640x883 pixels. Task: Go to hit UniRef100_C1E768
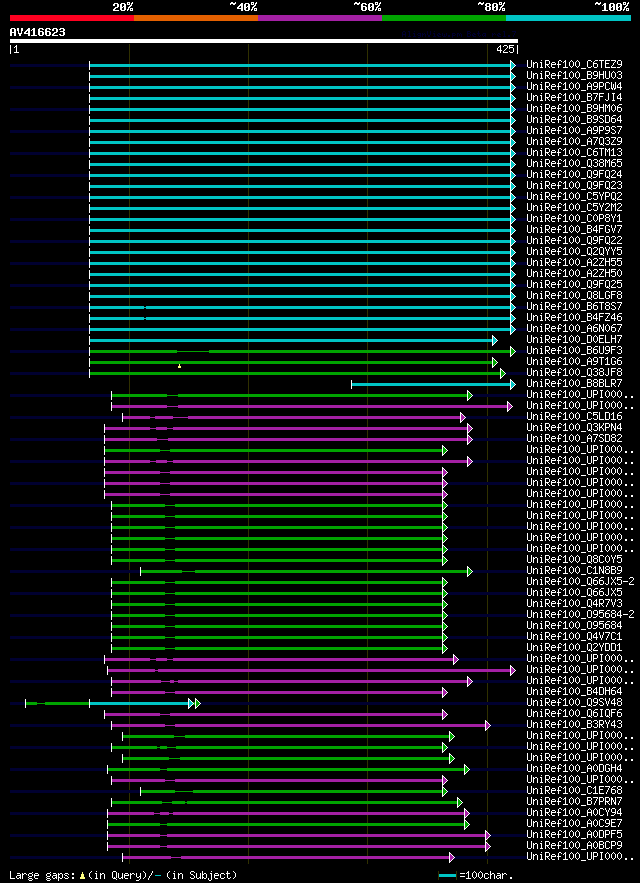click(x=574, y=790)
